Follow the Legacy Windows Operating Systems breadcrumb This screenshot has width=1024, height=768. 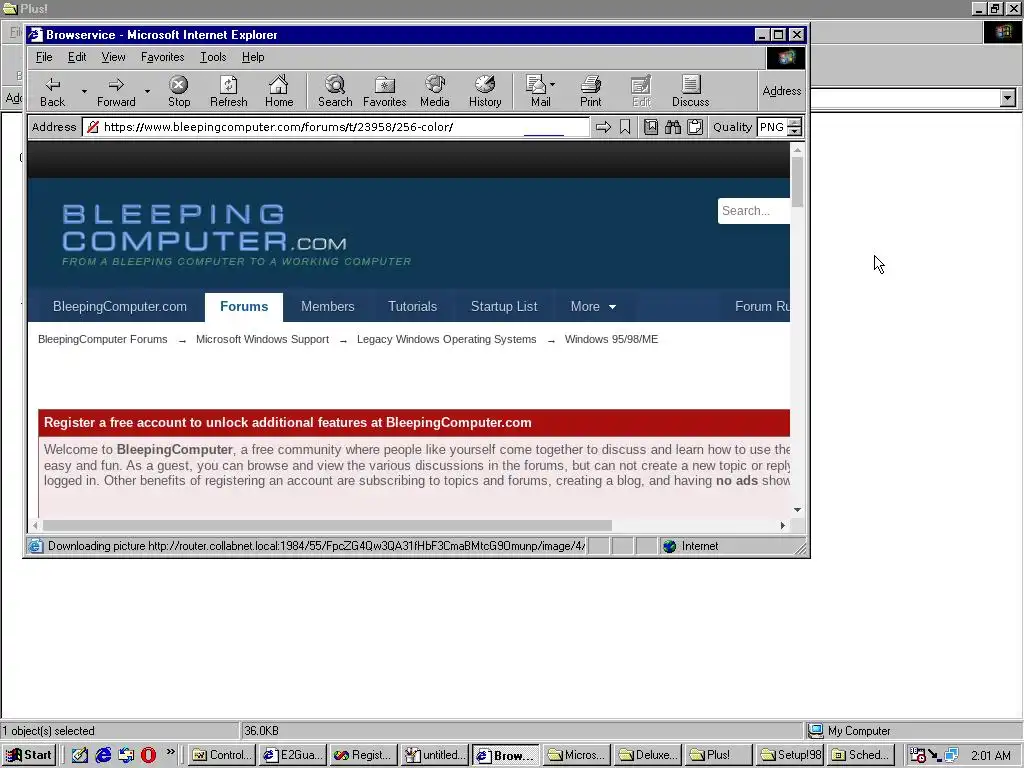pyautogui.click(x=446, y=339)
